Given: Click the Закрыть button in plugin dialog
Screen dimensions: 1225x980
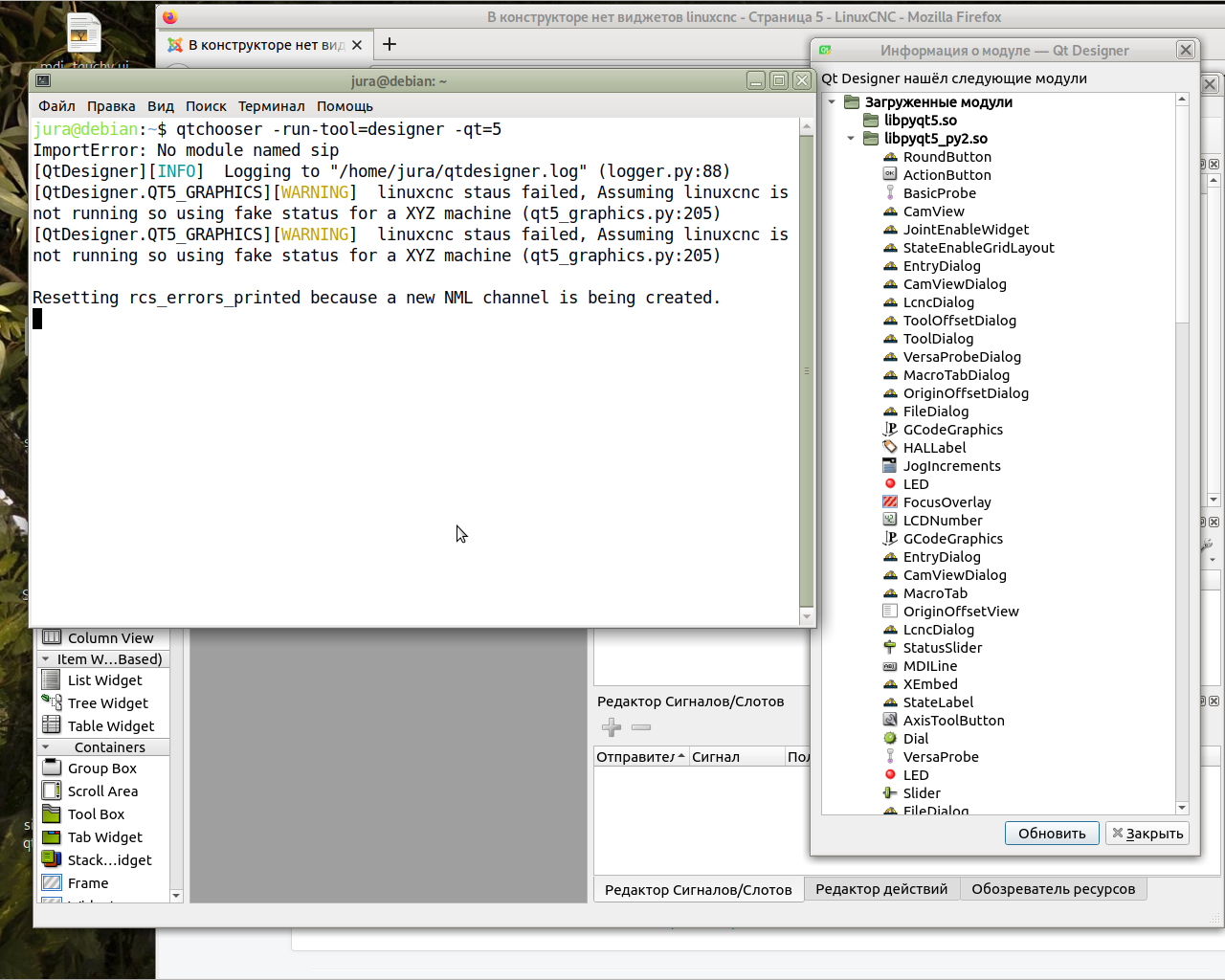Looking at the screenshot, I should coord(1147,834).
